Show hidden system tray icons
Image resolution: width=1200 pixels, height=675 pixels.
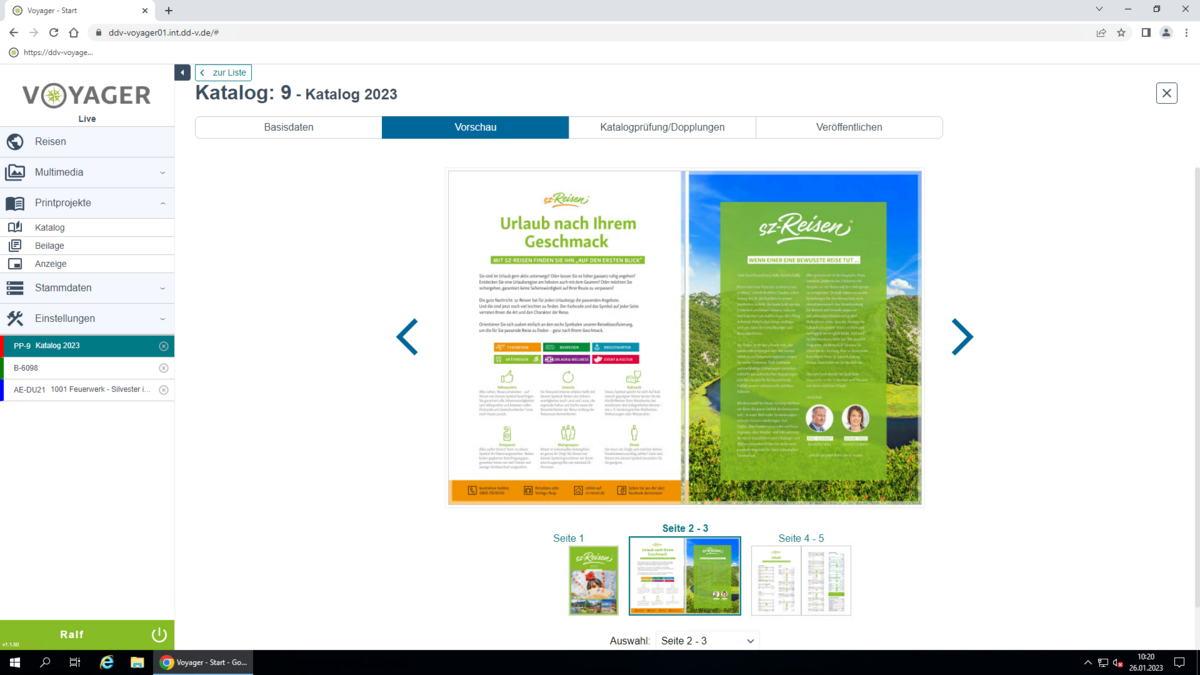[x=1088, y=662]
